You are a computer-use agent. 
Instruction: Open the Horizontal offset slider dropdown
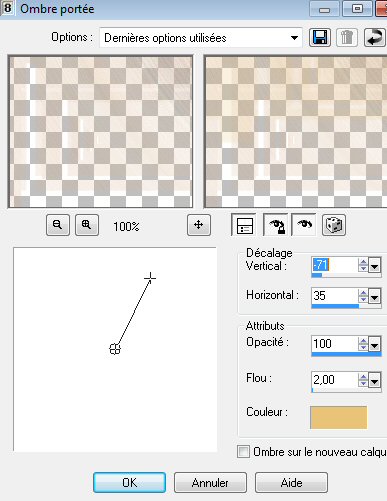point(375,296)
